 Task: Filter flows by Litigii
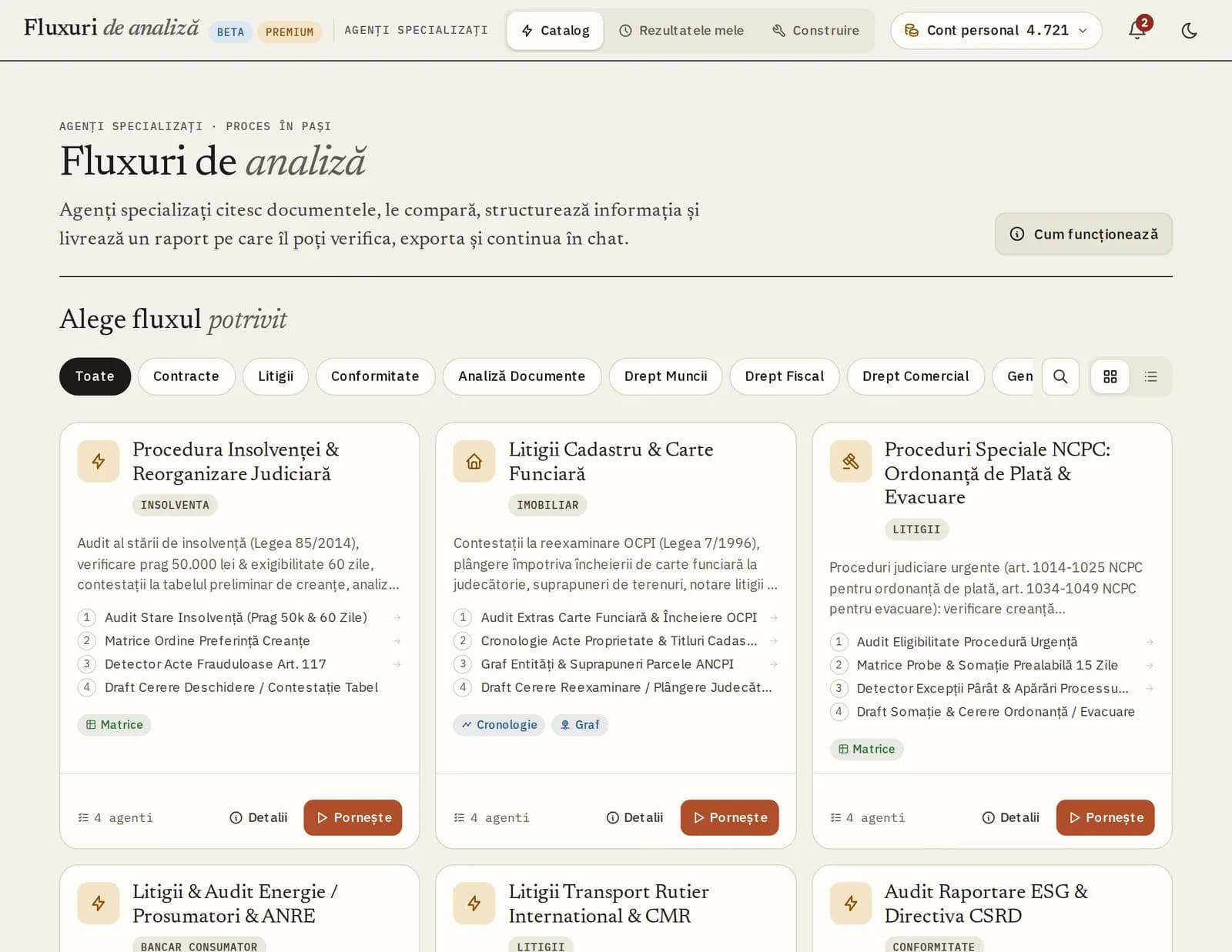276,376
